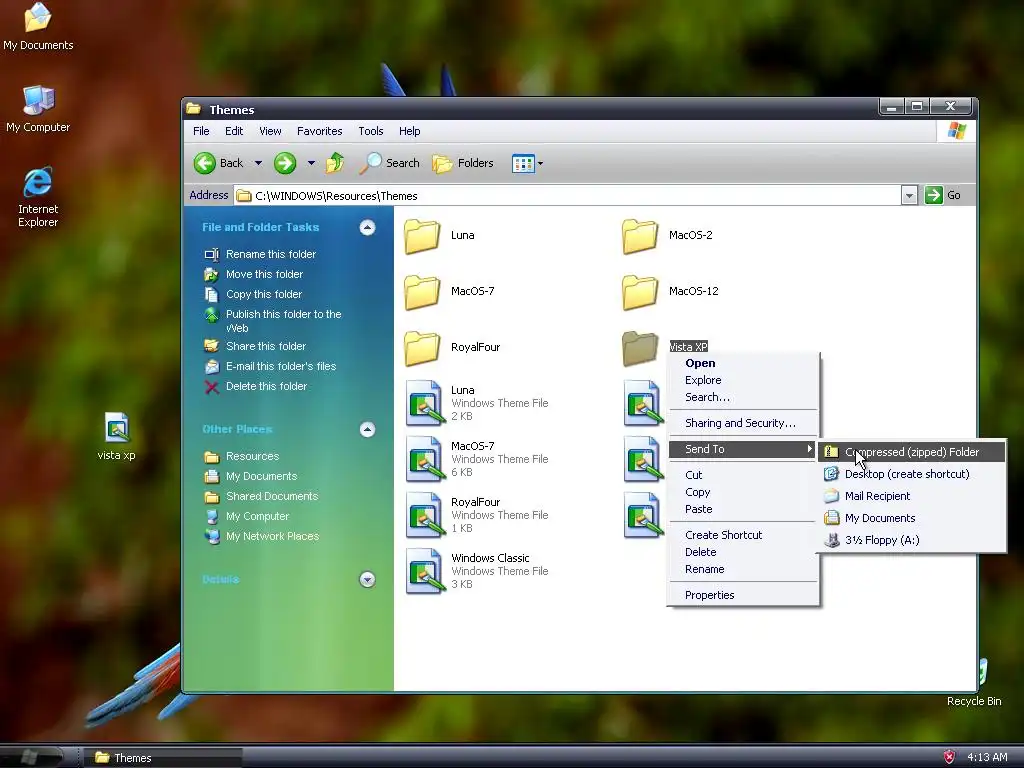Open the Tools menu
The height and width of the screenshot is (768, 1024).
click(370, 131)
